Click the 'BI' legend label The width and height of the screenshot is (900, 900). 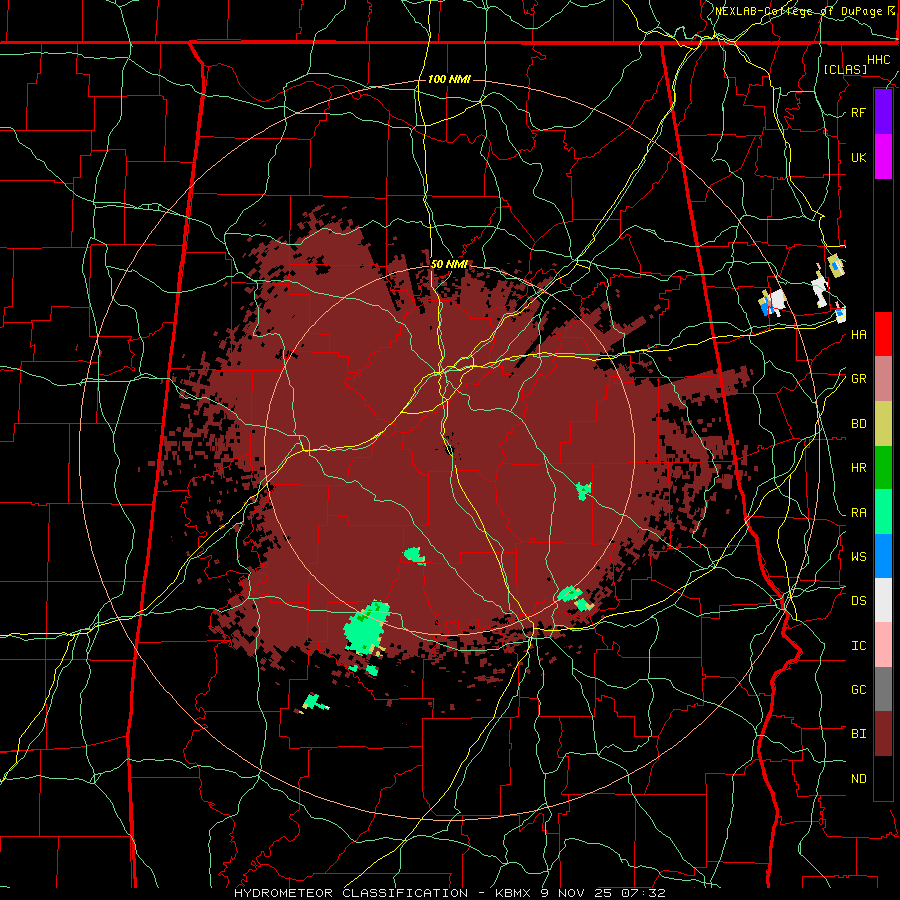(858, 734)
